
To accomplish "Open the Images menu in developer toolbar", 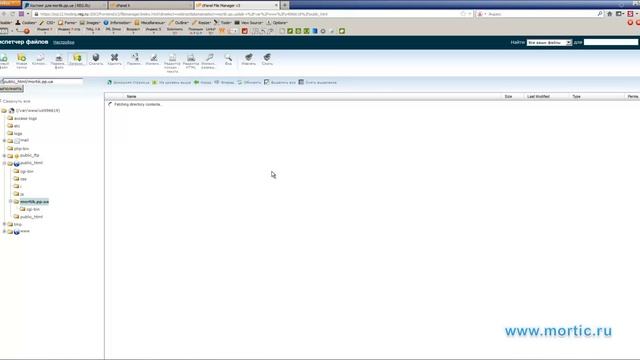I will pos(90,22).
